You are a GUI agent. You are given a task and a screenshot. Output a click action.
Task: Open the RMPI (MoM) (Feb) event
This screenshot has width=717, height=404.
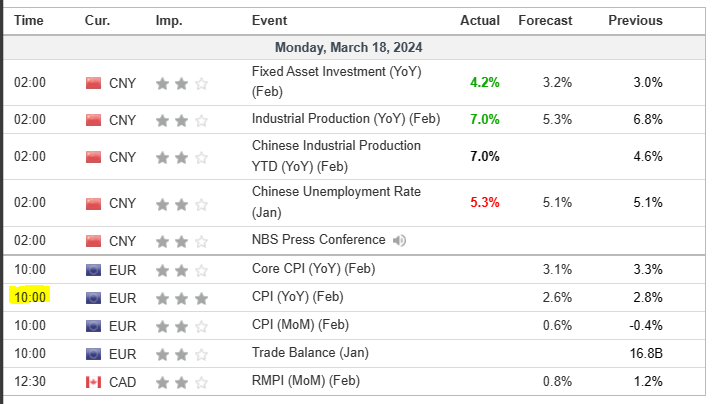tap(305, 381)
